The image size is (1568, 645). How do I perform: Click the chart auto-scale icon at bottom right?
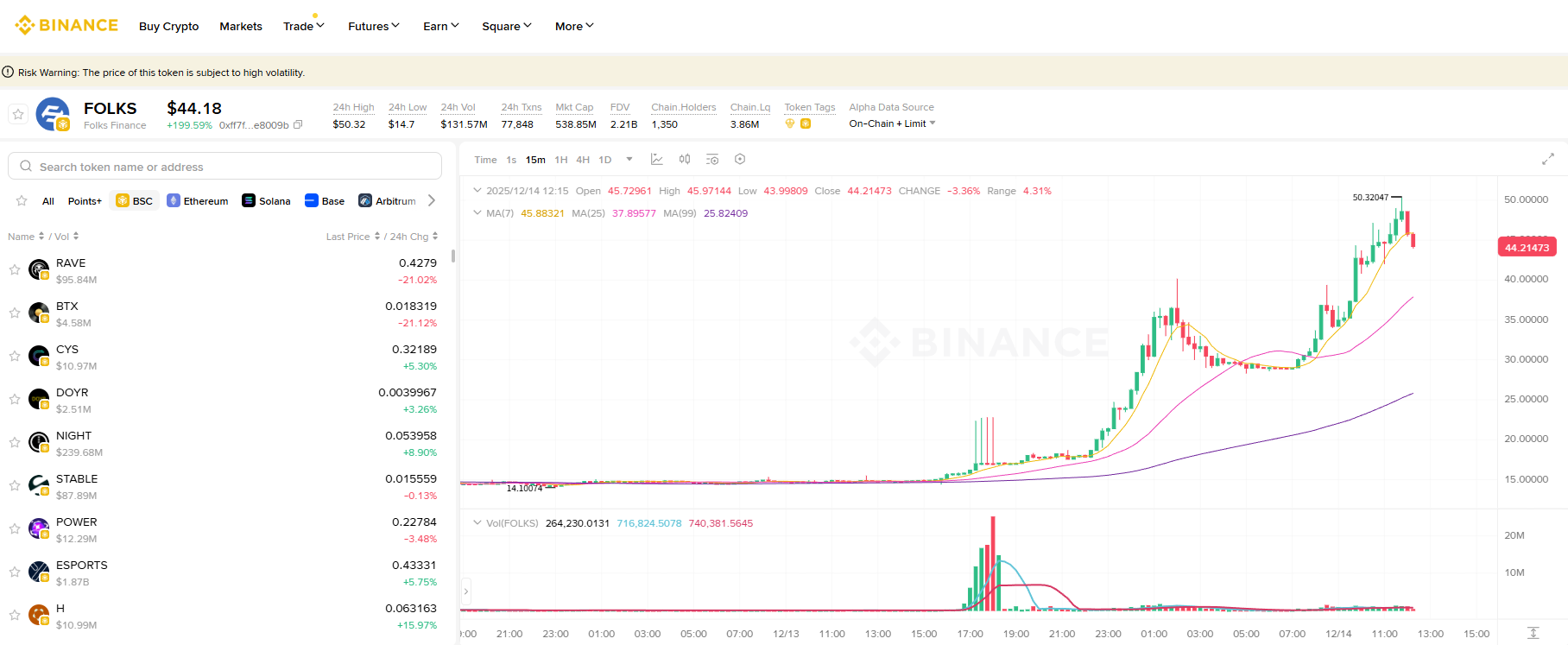pos(1533,633)
